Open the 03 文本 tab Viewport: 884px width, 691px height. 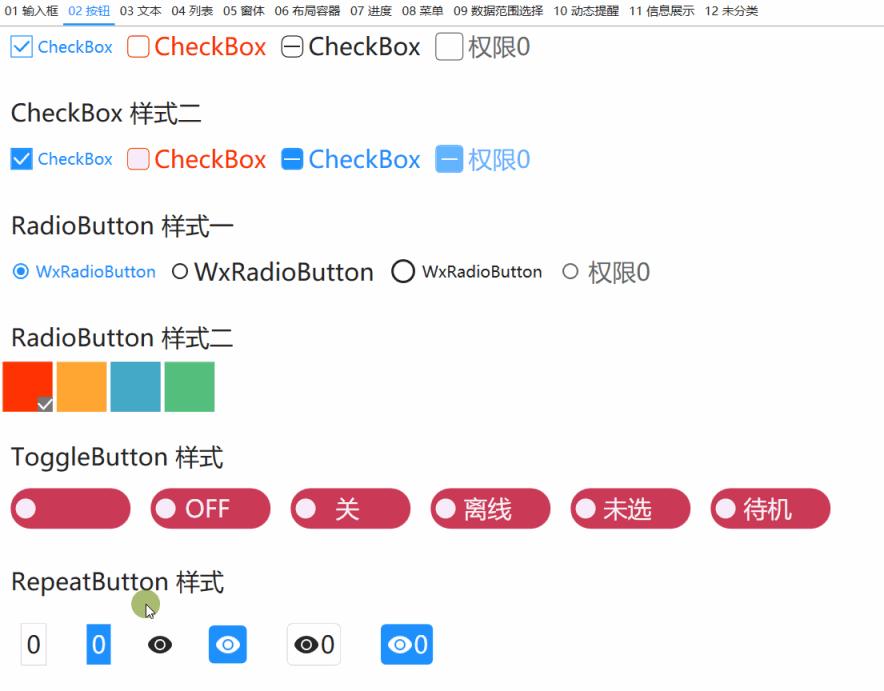point(140,11)
